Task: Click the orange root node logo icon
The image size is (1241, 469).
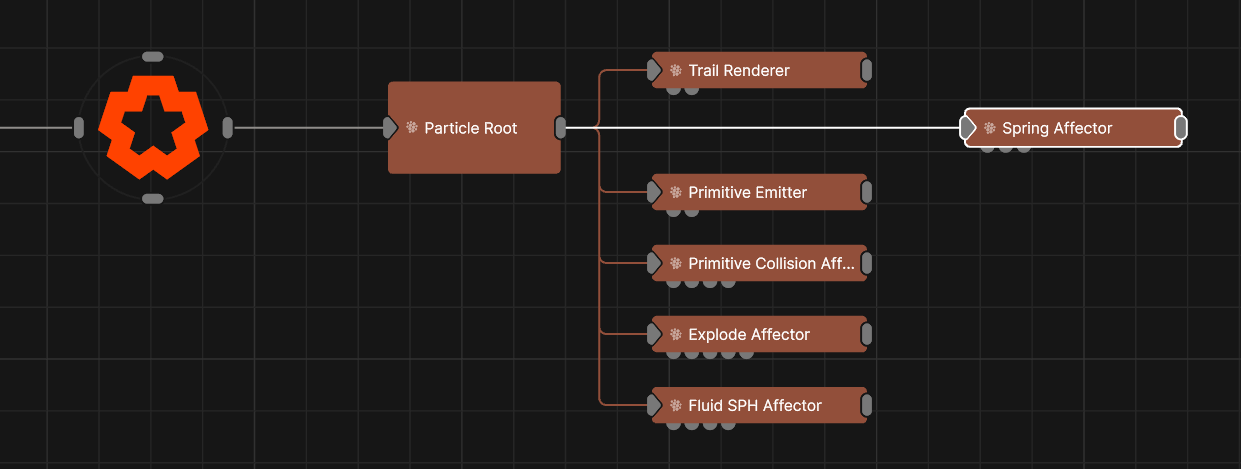Action: [x=153, y=128]
